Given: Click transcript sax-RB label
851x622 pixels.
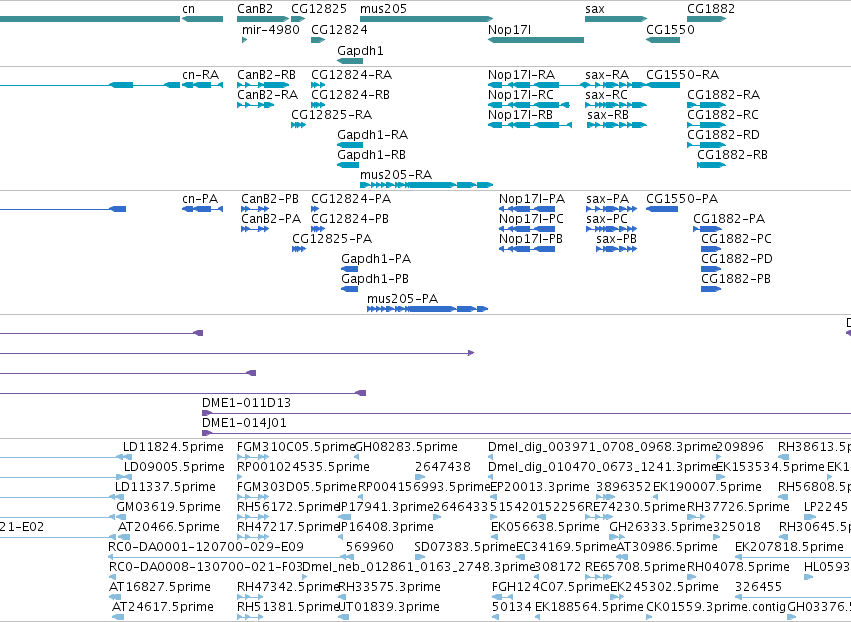Looking at the screenshot, I should 608,115.
